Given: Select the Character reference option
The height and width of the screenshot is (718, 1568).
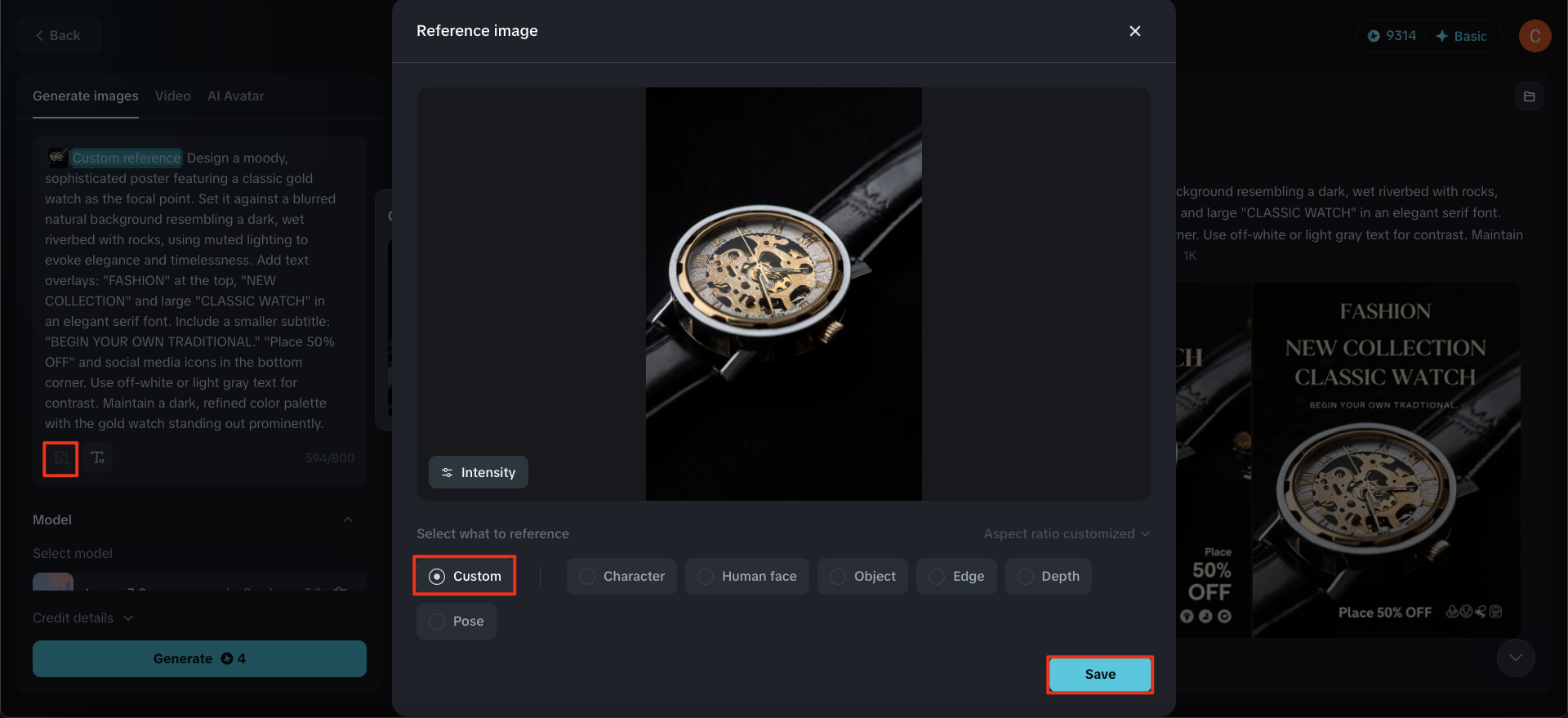Looking at the screenshot, I should pyautogui.click(x=621, y=576).
